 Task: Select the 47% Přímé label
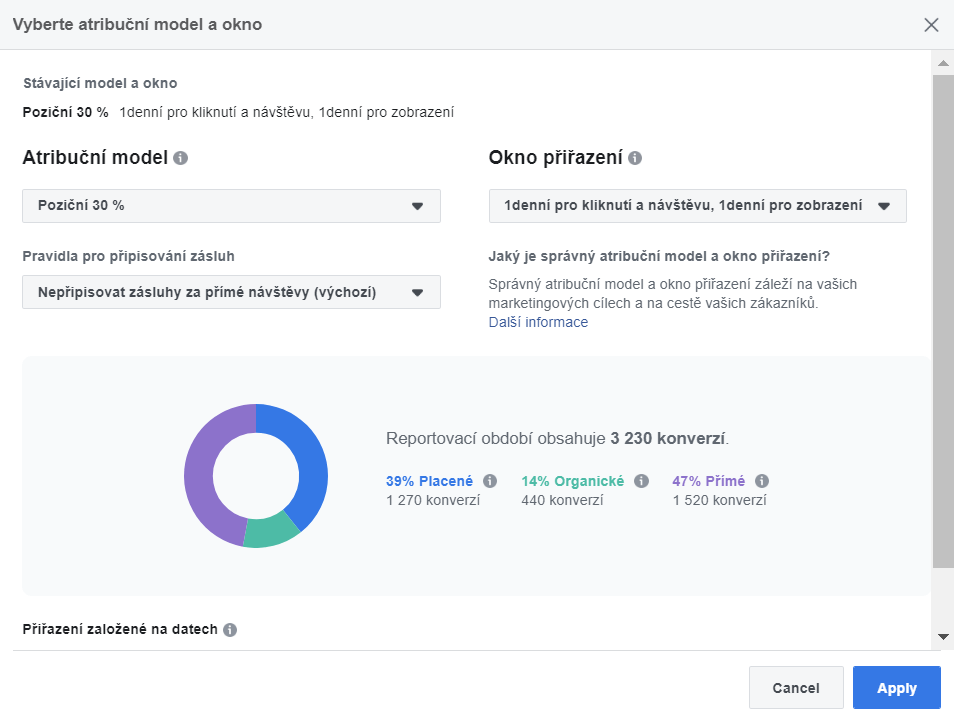[x=708, y=481]
